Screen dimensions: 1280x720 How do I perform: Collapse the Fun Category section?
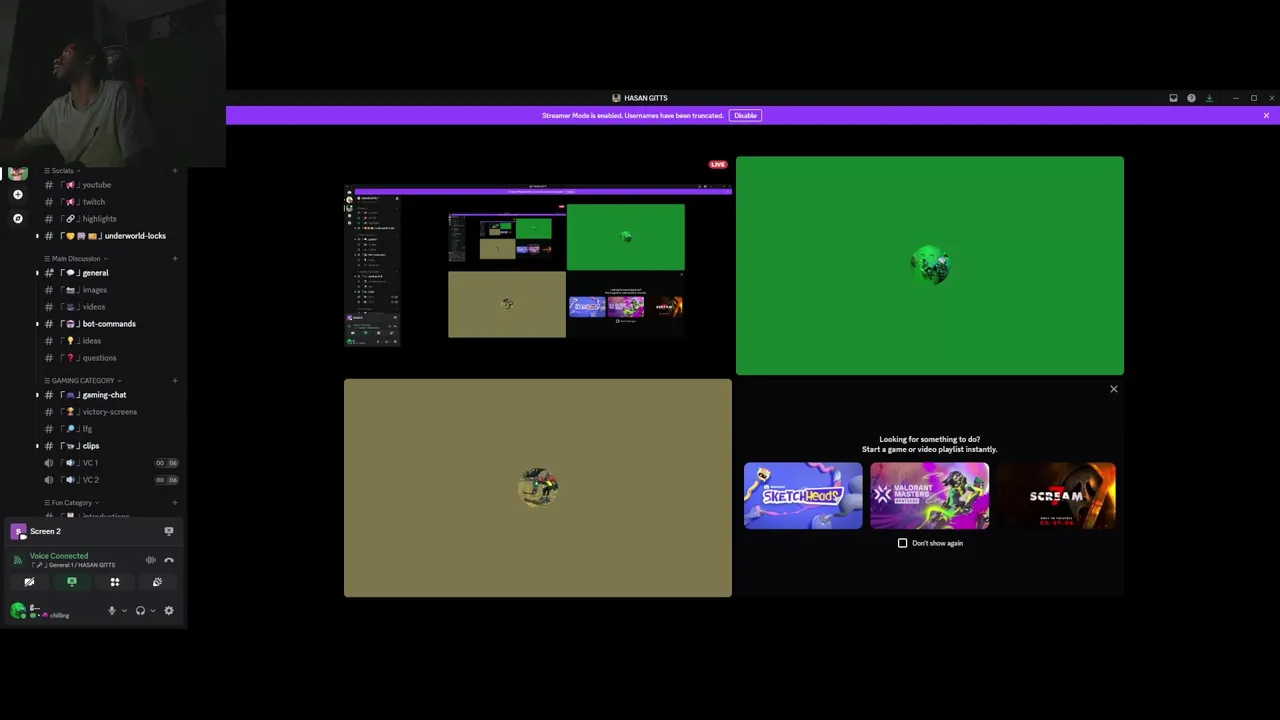(72, 503)
